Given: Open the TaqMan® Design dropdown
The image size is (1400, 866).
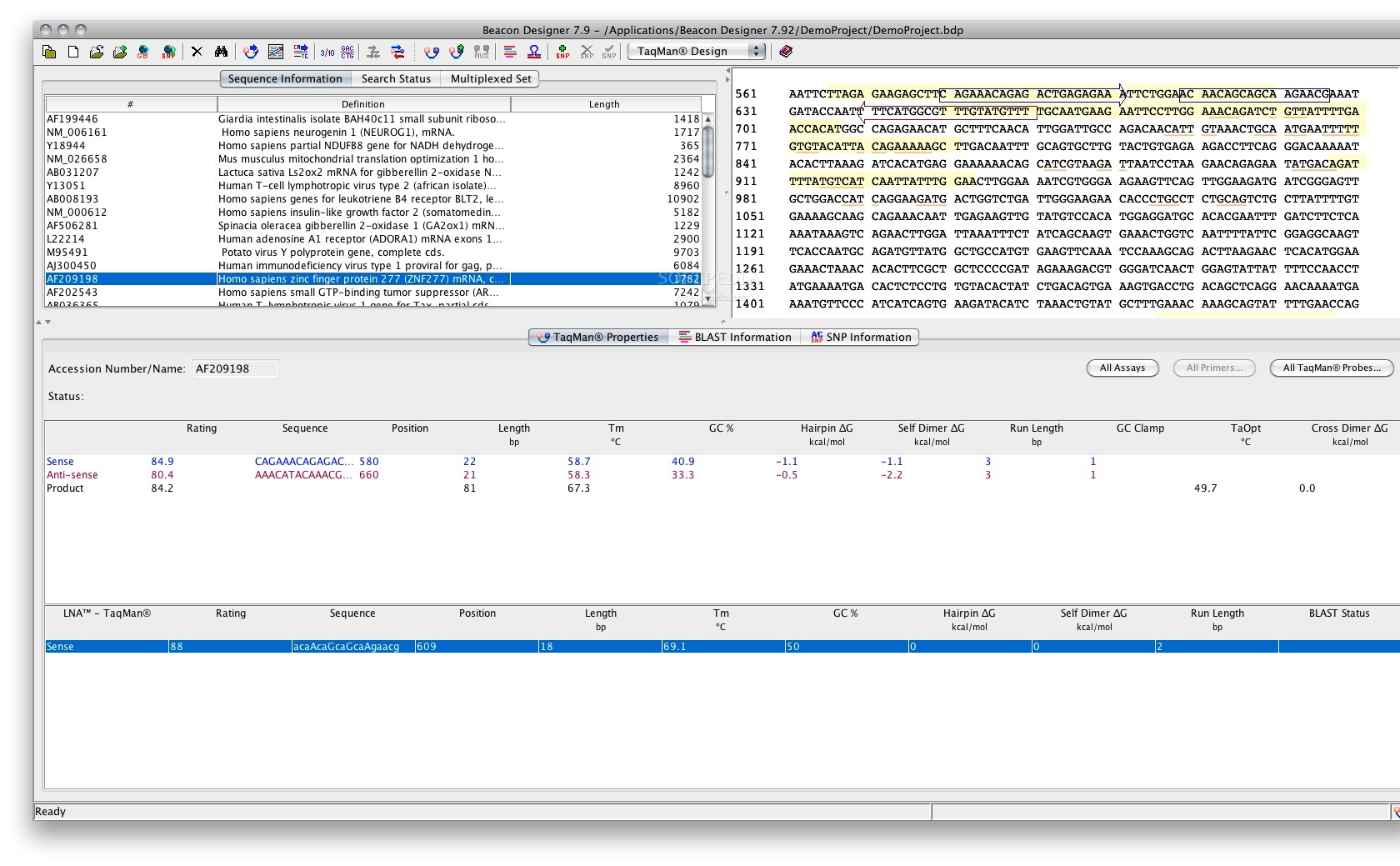Looking at the screenshot, I should tap(697, 52).
